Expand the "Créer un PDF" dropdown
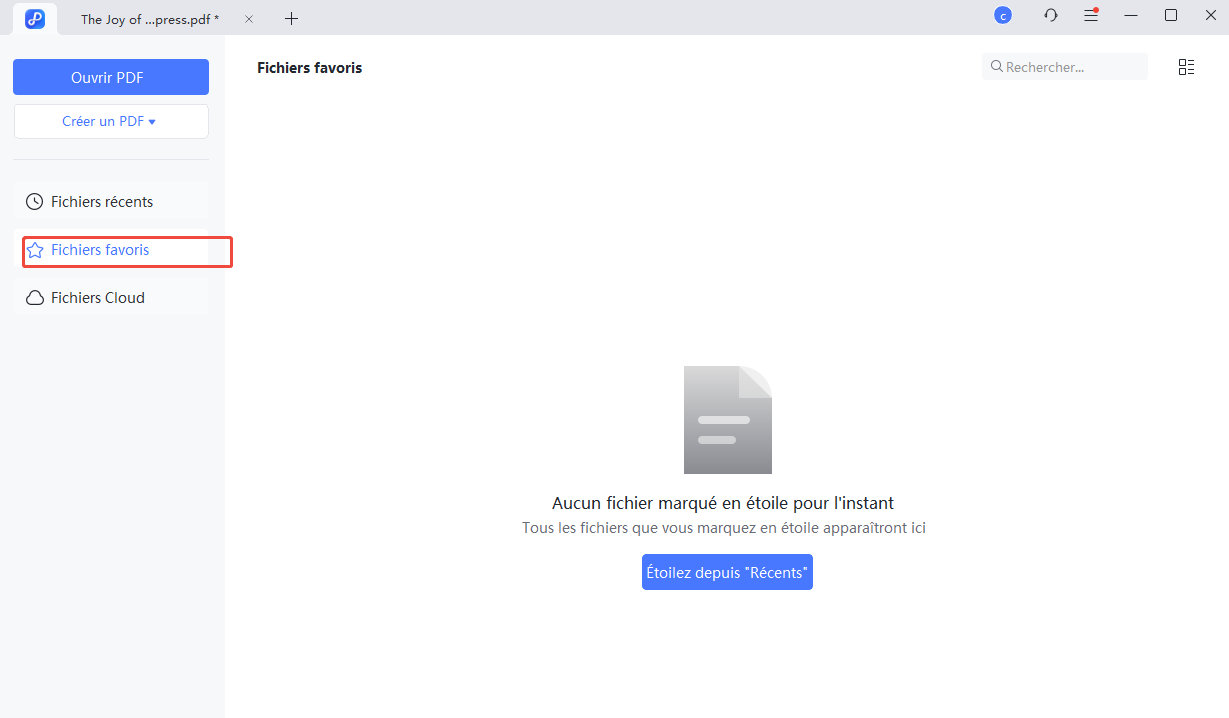Screen dimensions: 1229x718 click(x=110, y=121)
